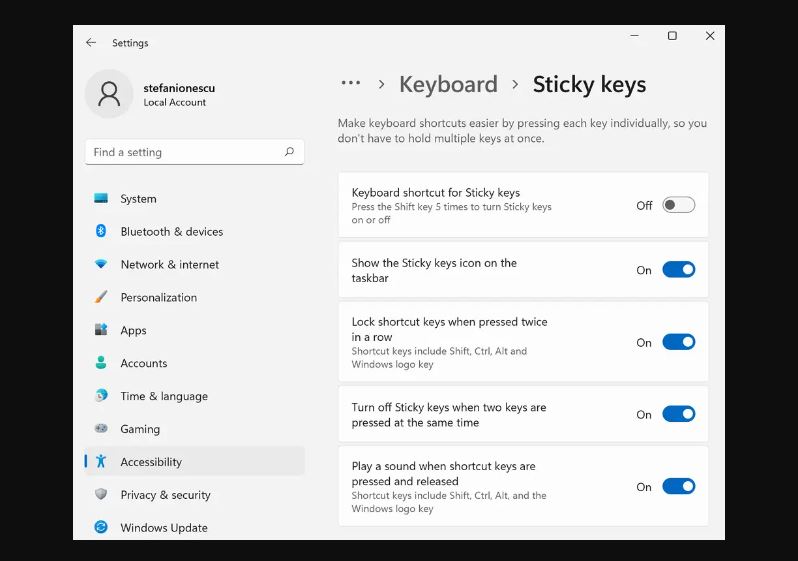Go back to Keyboard breadcrumb
The image size is (798, 561).
point(448,85)
